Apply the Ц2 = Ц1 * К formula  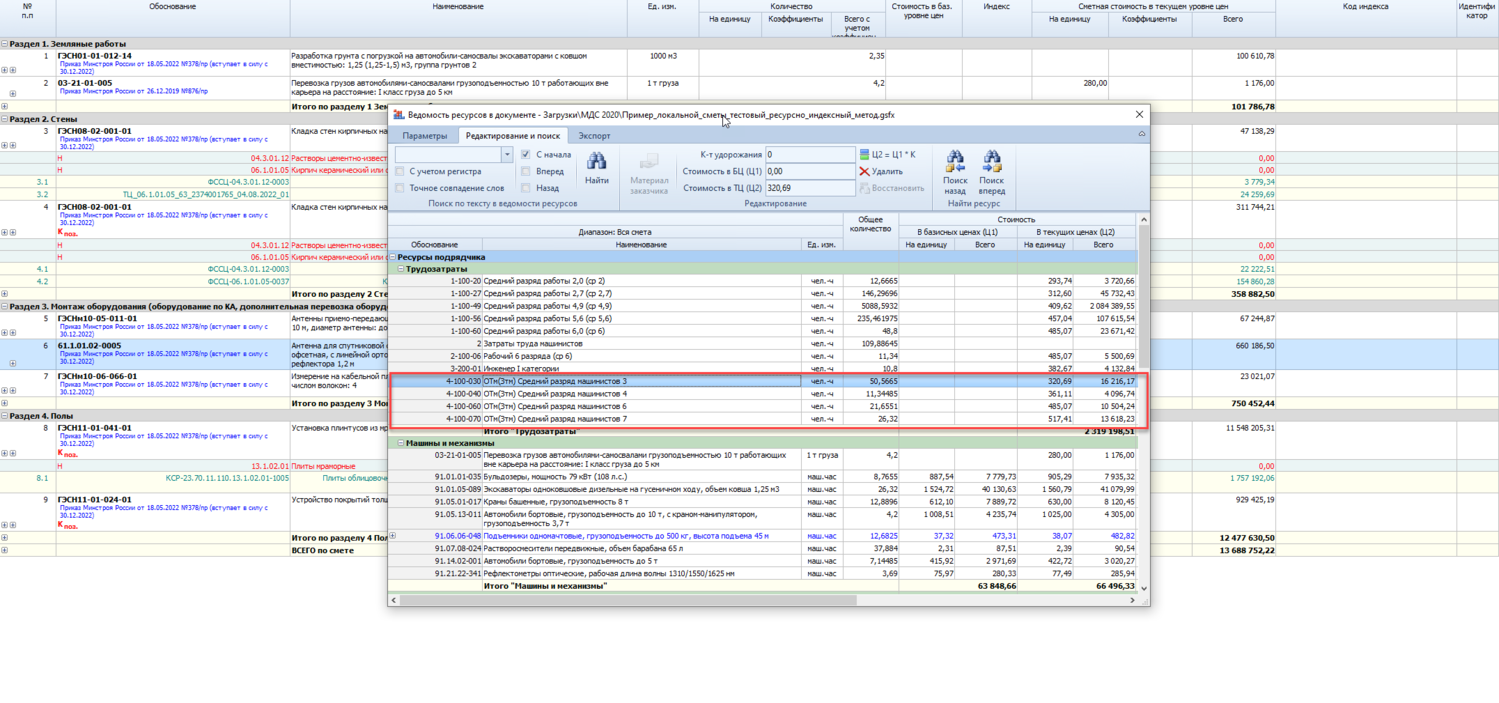[x=888, y=154]
